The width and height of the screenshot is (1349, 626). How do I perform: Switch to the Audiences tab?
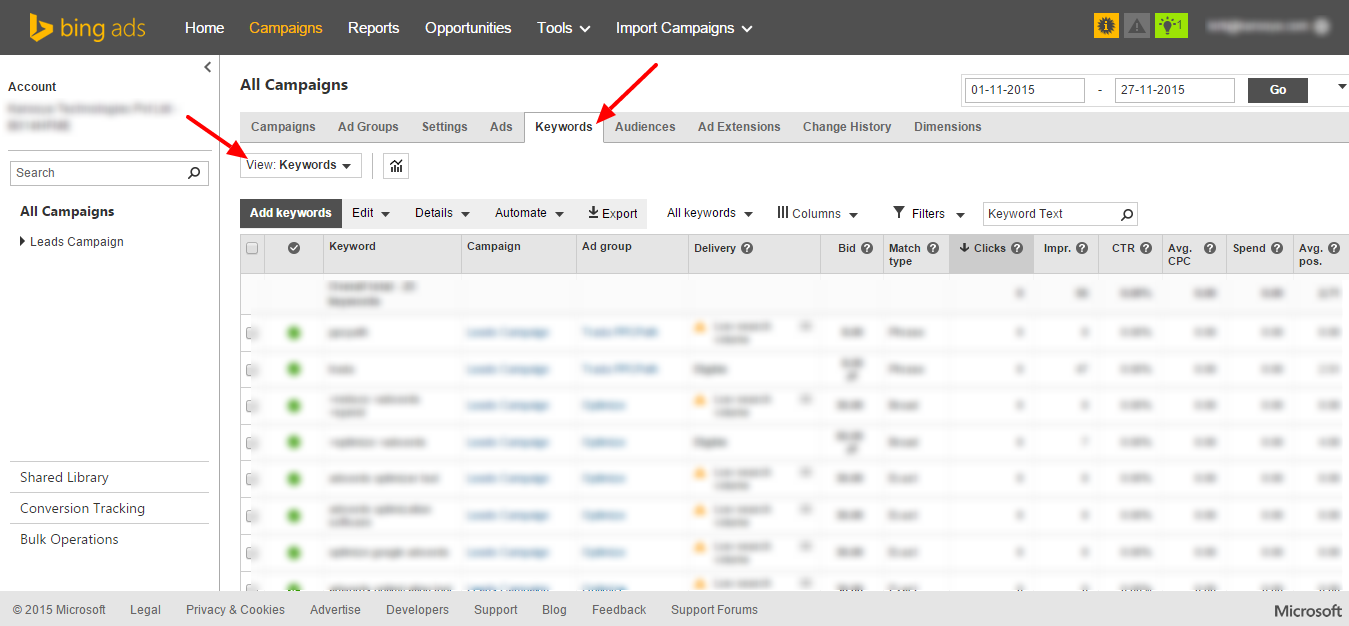pyautogui.click(x=645, y=127)
